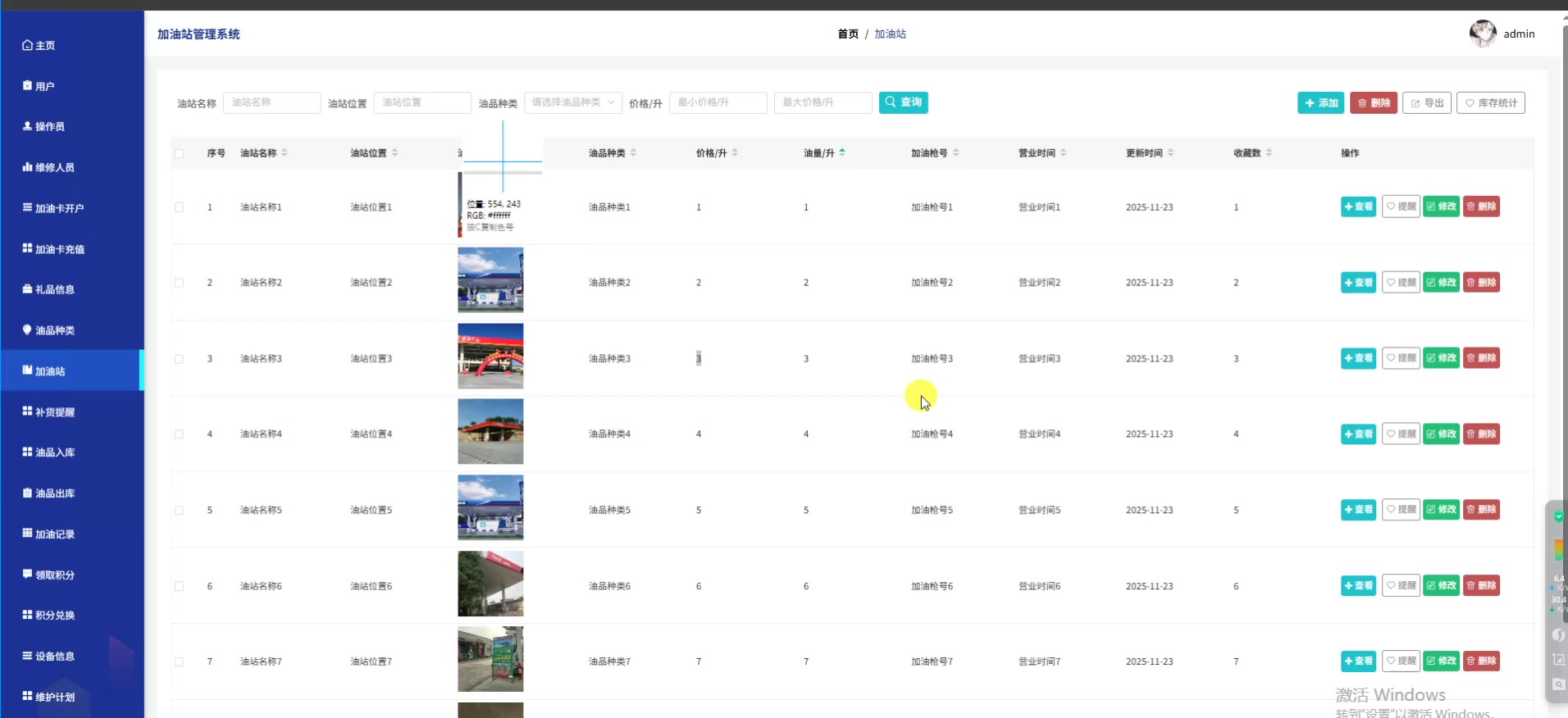Toggle the select-all checkbox in table header

(x=179, y=153)
